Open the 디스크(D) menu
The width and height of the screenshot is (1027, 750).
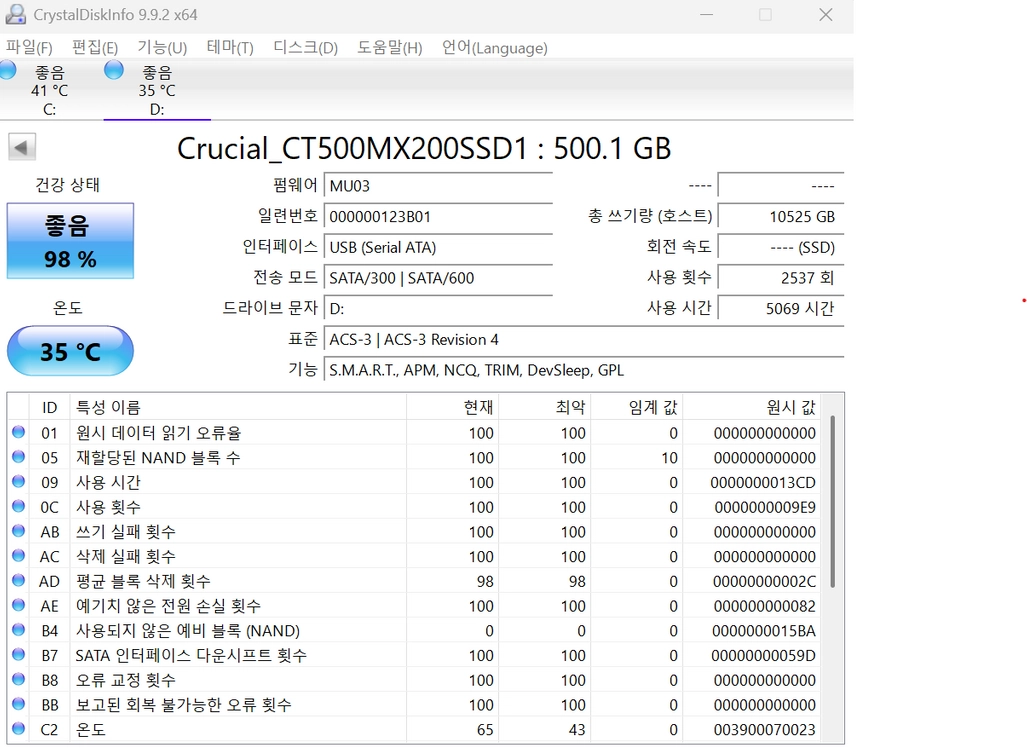click(x=305, y=48)
